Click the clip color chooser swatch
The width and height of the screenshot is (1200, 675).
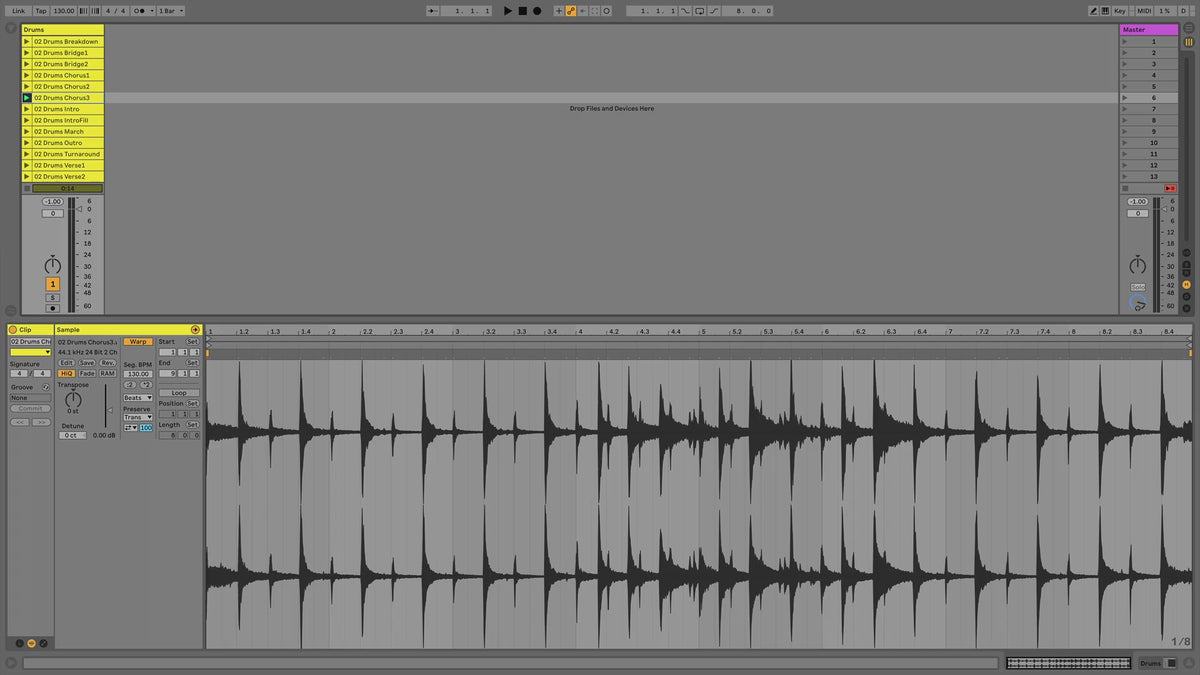tap(30, 352)
